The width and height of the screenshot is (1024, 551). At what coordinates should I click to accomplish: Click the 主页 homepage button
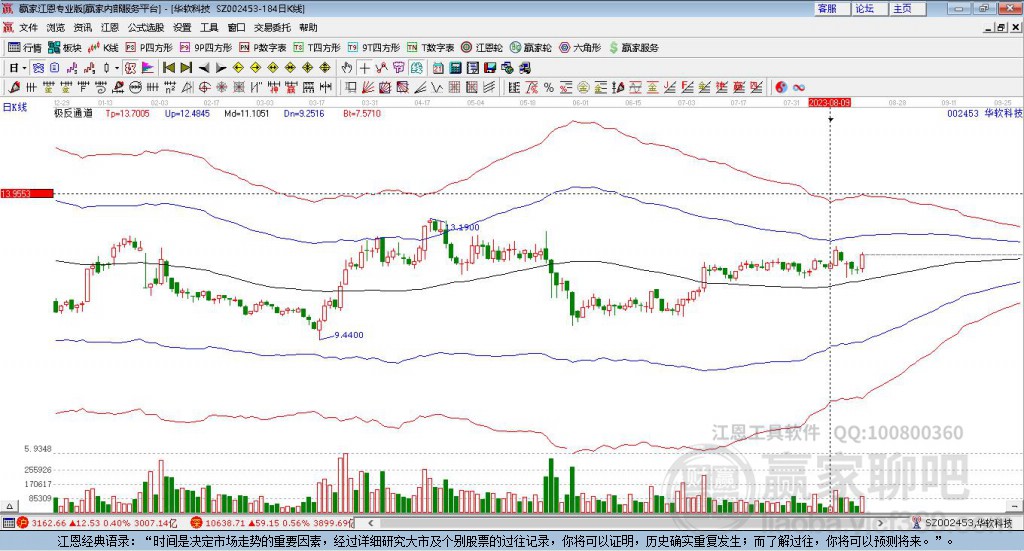(x=902, y=8)
